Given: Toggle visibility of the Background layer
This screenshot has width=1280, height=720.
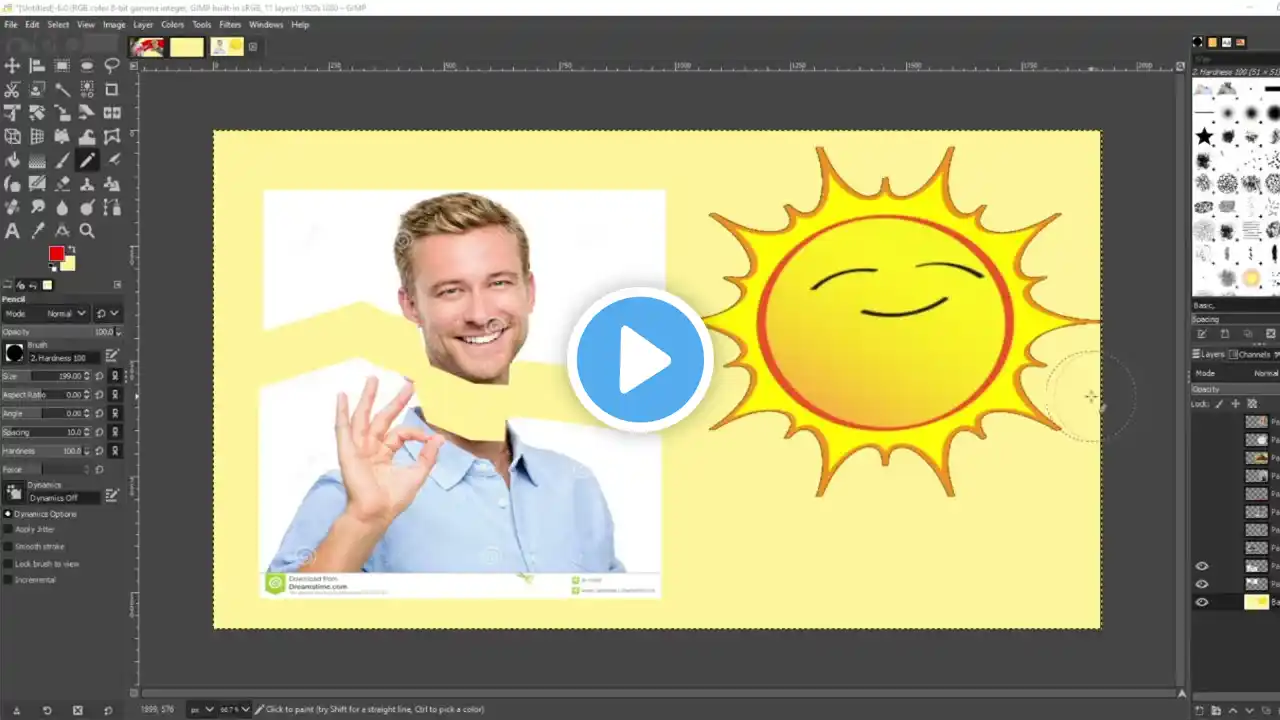Looking at the screenshot, I should pyautogui.click(x=1202, y=602).
